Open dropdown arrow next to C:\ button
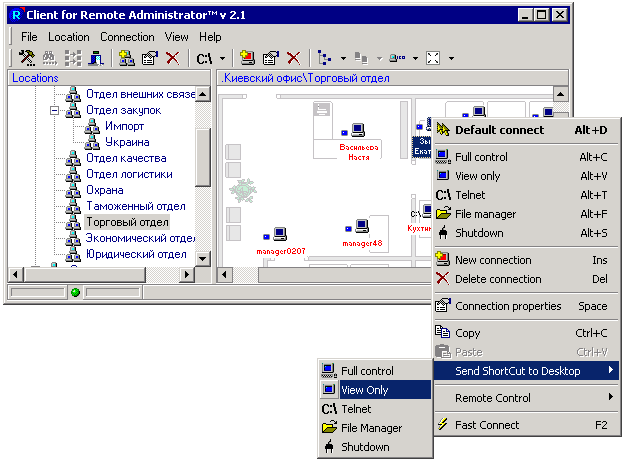Viewport: 623px width, 460px height. click(x=222, y=58)
